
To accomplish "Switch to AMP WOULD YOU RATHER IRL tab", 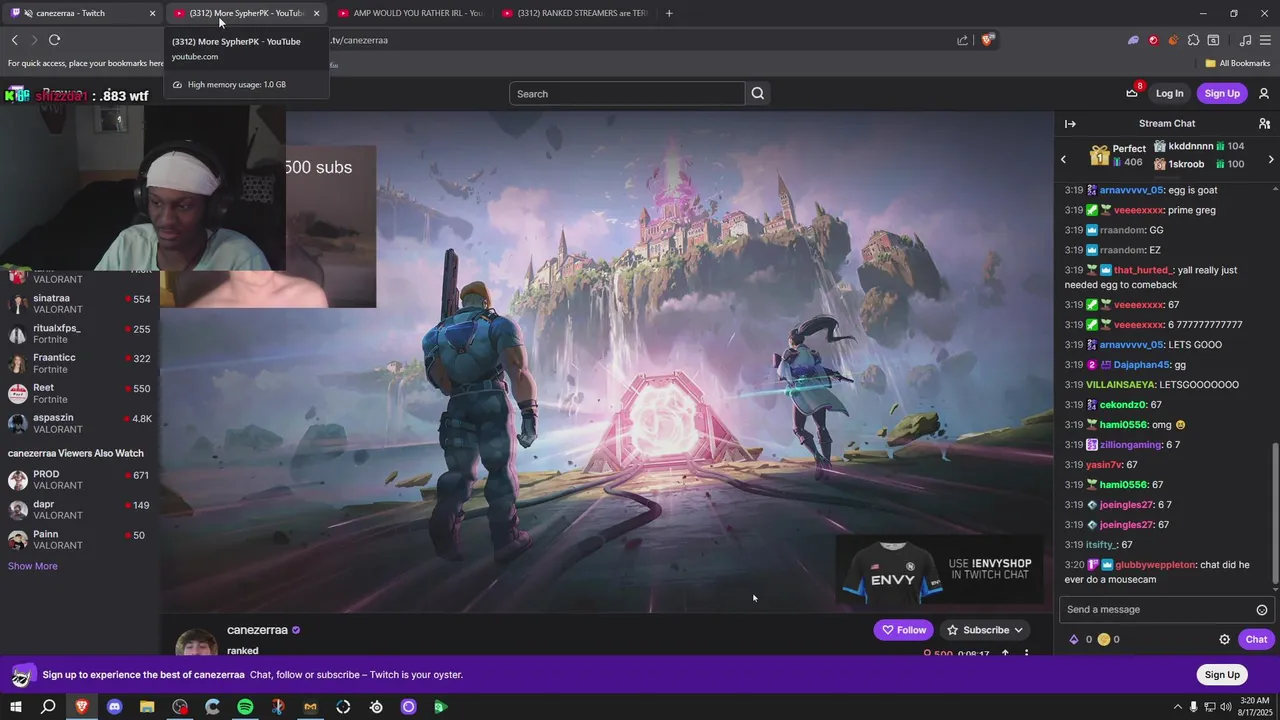I will coord(410,13).
